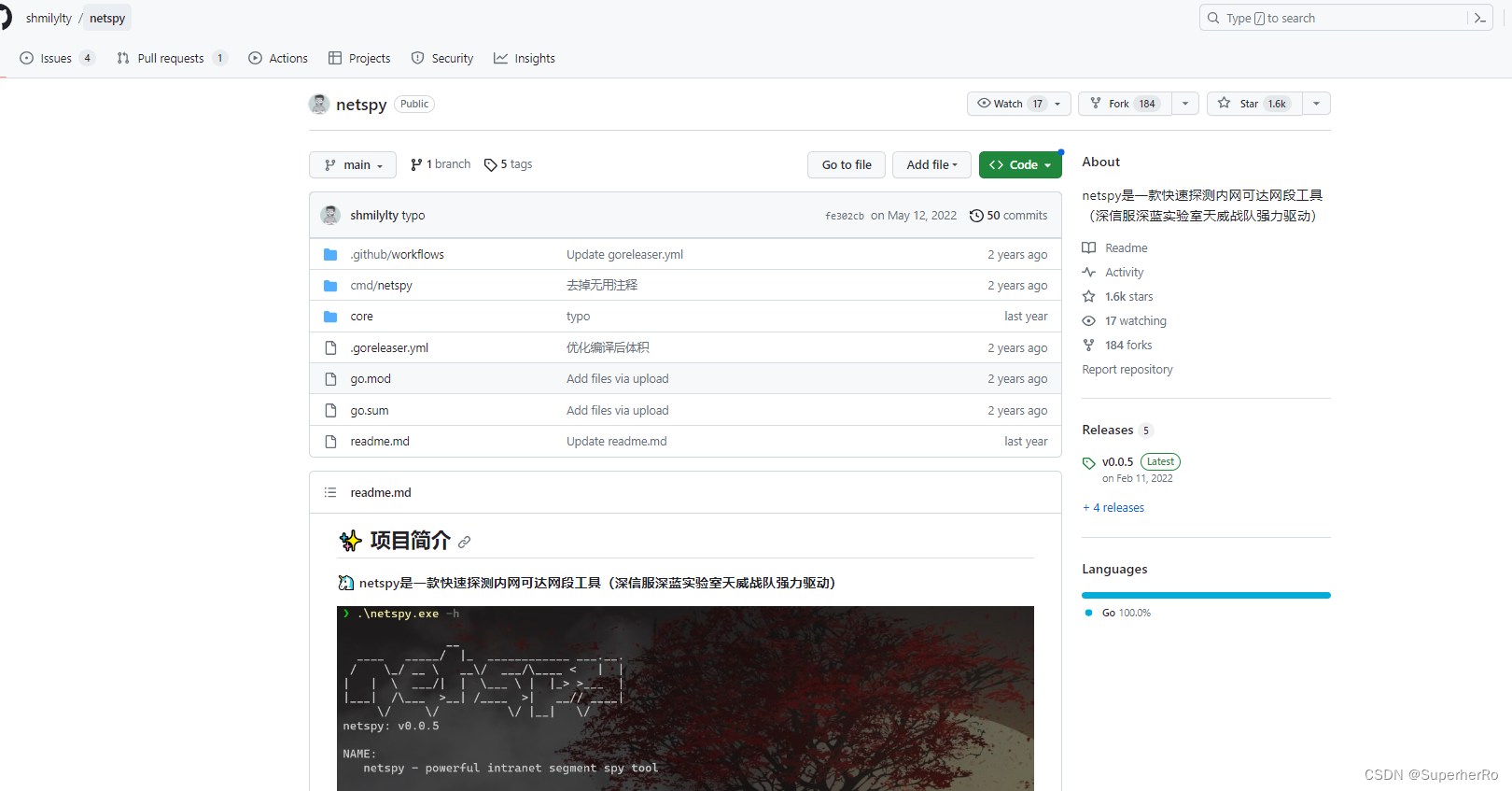
Task: Click the repository owner avatar
Action: (319, 104)
